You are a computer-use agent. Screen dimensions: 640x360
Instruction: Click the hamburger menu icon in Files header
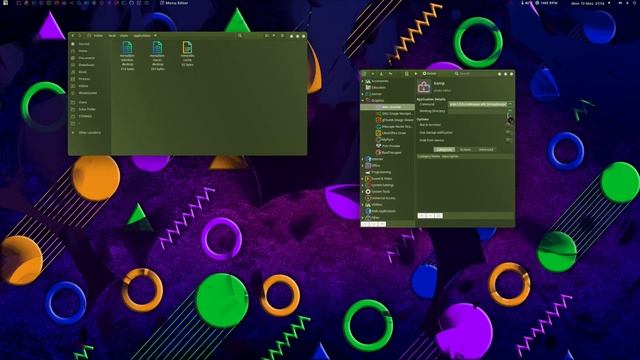point(282,36)
